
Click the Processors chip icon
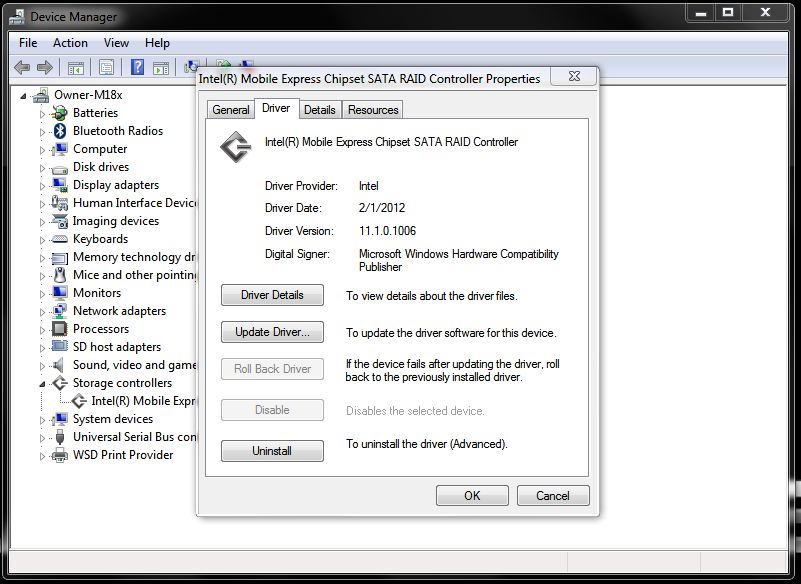tap(60, 329)
